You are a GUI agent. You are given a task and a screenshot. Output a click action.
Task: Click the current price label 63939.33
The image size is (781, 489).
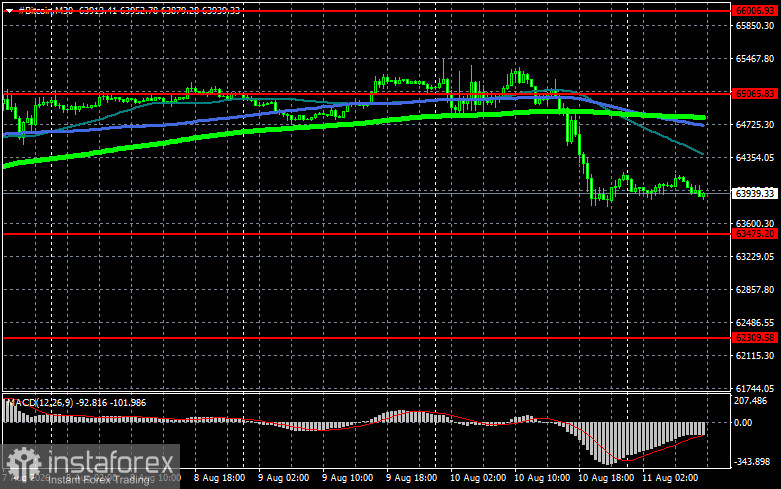click(x=755, y=193)
